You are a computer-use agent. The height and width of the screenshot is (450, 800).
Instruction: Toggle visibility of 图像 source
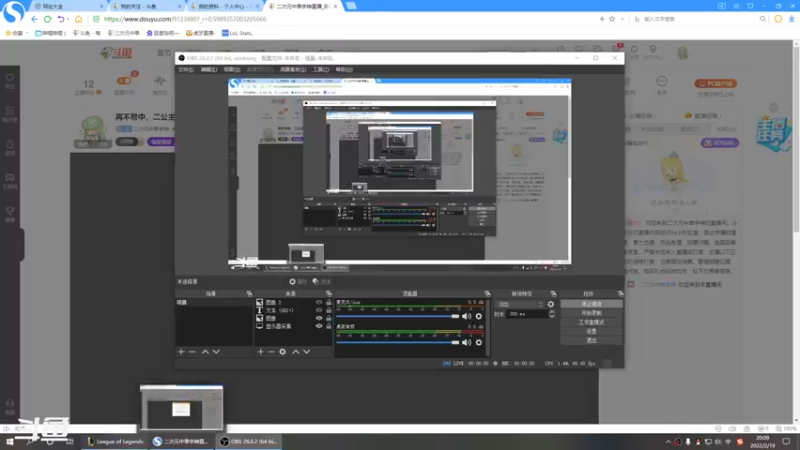point(319,318)
